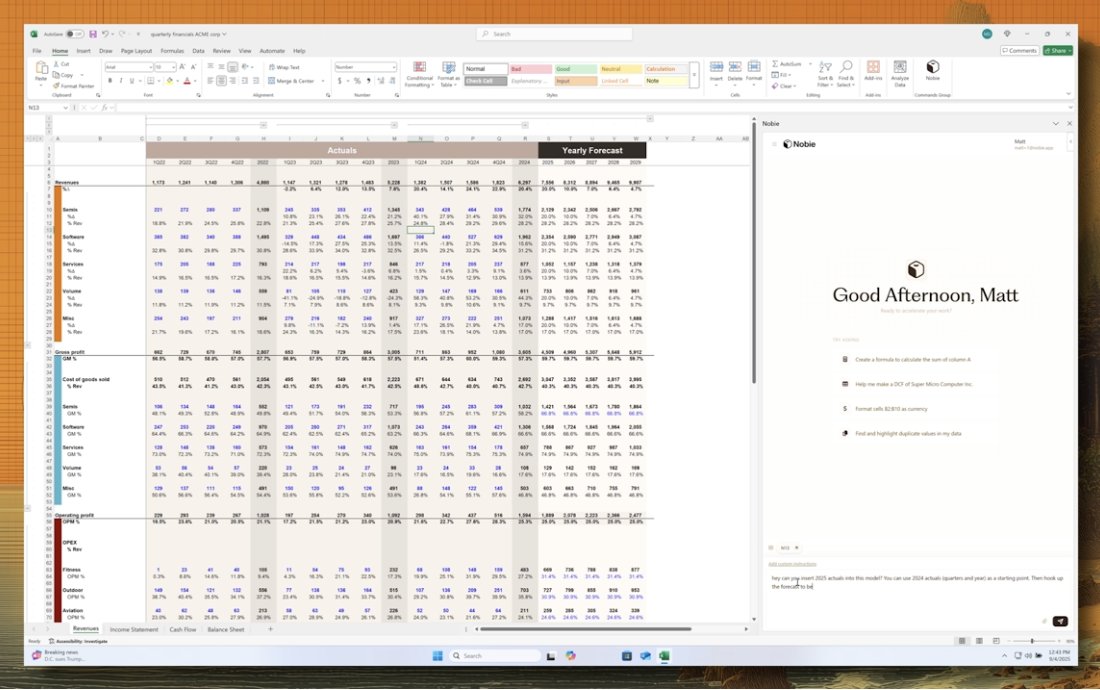Toggle italic formatting in Font group

click(x=121, y=81)
